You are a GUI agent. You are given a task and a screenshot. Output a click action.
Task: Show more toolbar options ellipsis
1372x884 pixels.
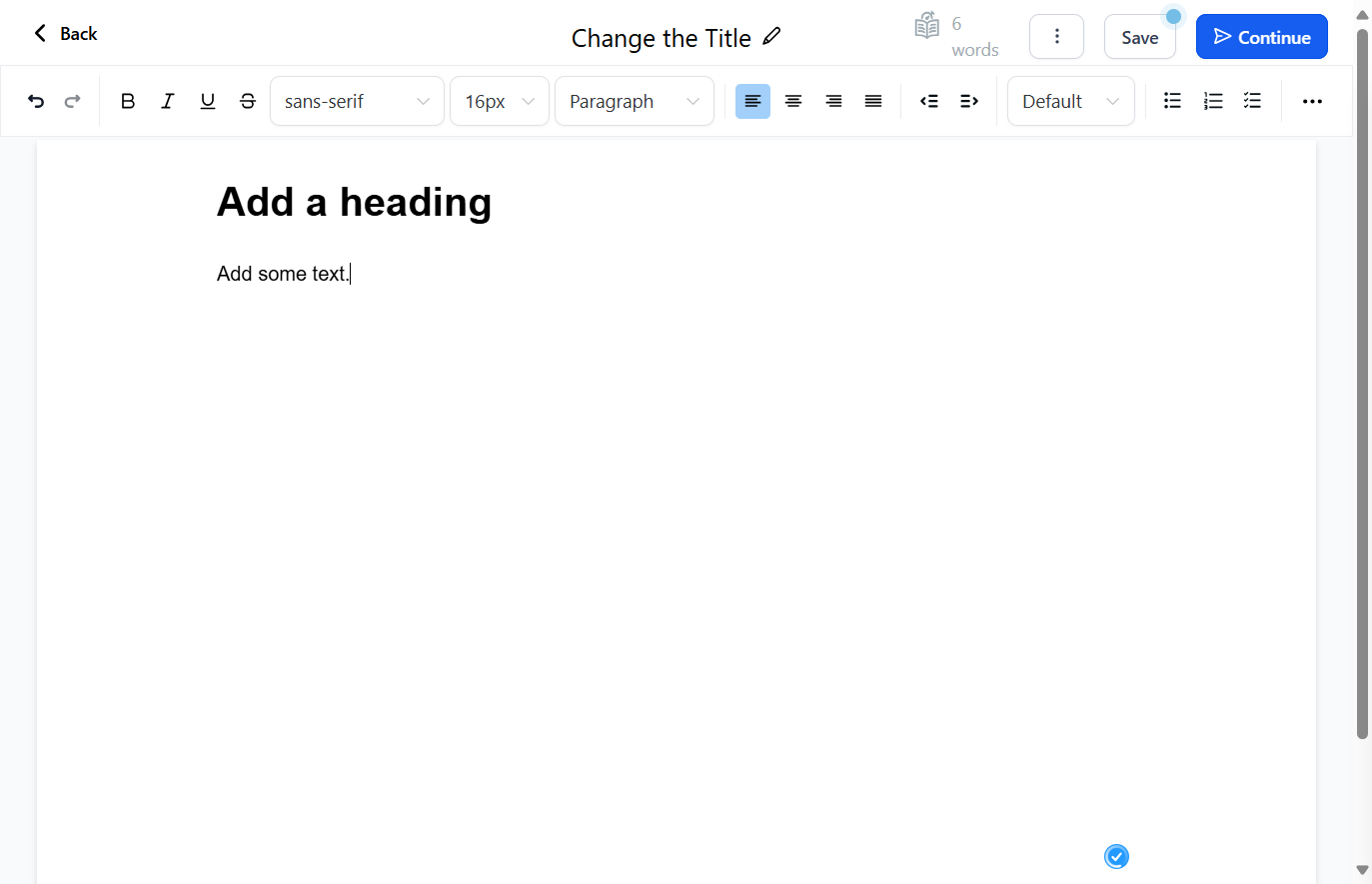pyautogui.click(x=1312, y=101)
